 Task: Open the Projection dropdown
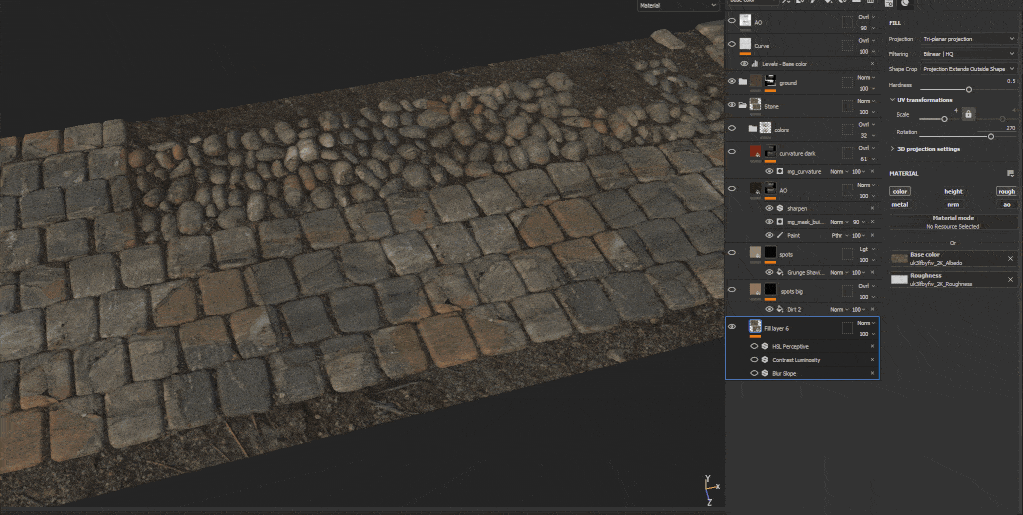pos(968,39)
